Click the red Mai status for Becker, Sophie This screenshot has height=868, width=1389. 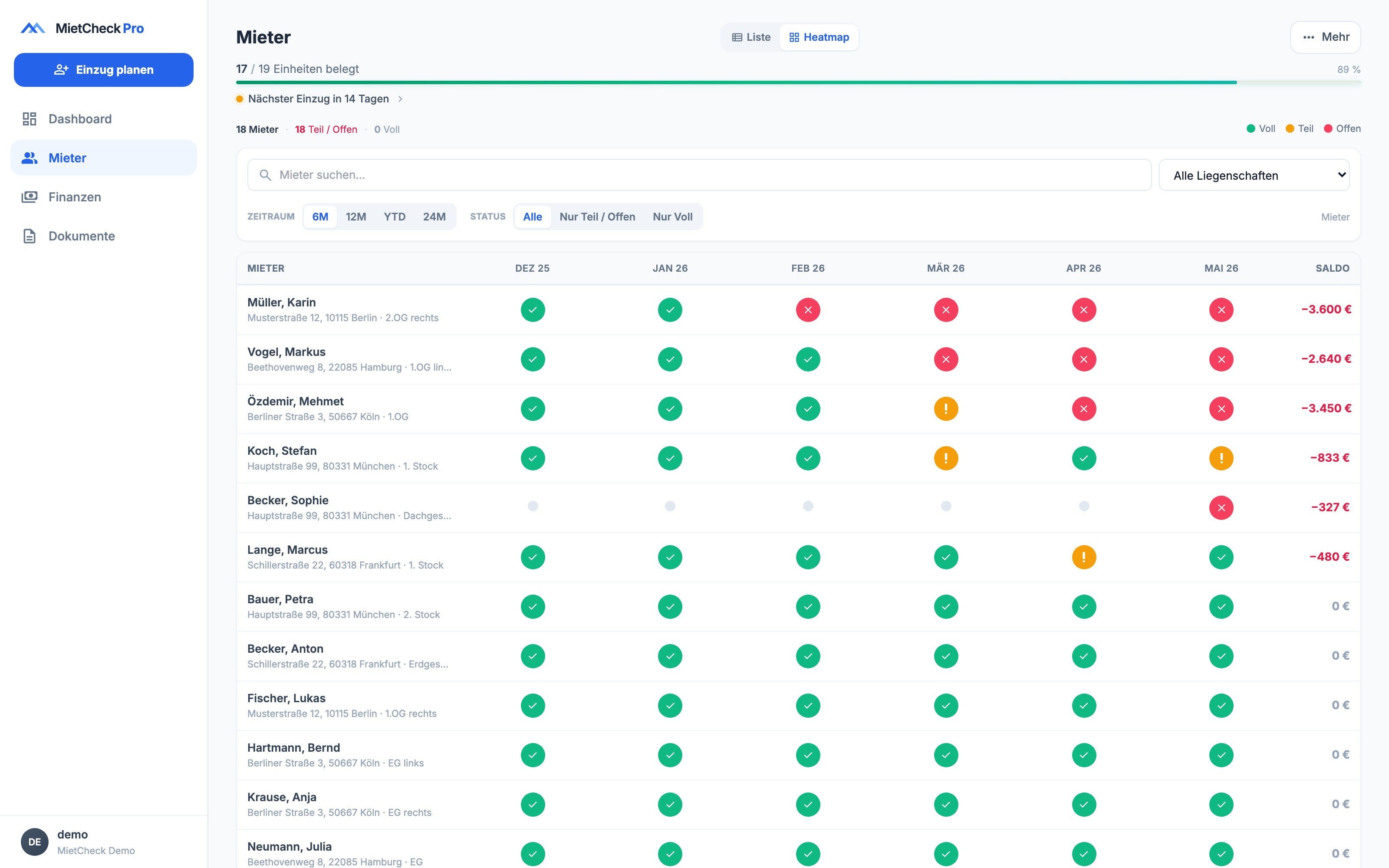click(x=1221, y=507)
